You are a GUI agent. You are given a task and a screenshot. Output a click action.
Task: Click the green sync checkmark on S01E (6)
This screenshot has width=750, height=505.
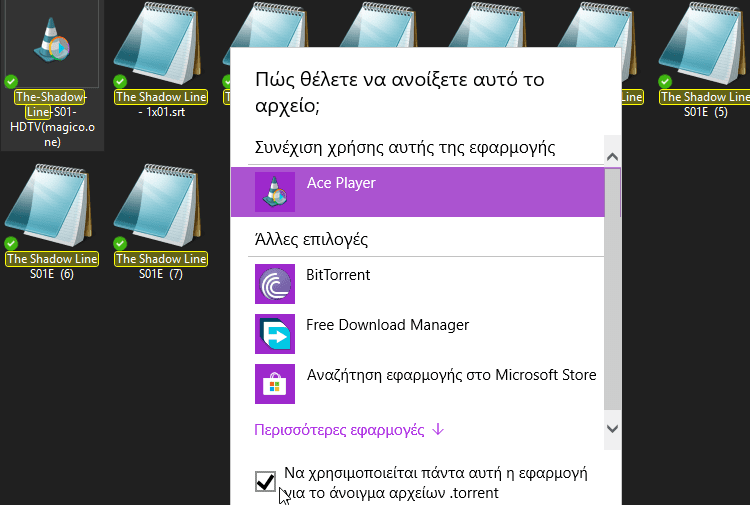[x=11, y=244]
